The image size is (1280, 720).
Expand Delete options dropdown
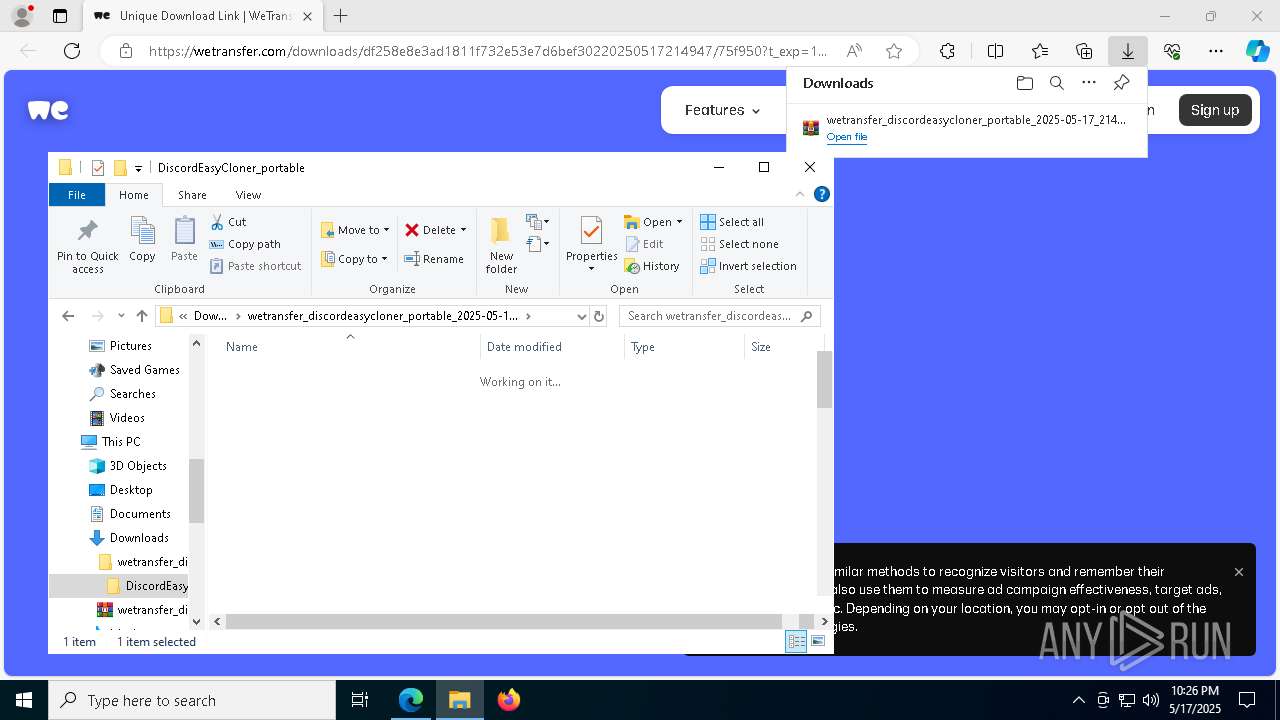(x=463, y=230)
